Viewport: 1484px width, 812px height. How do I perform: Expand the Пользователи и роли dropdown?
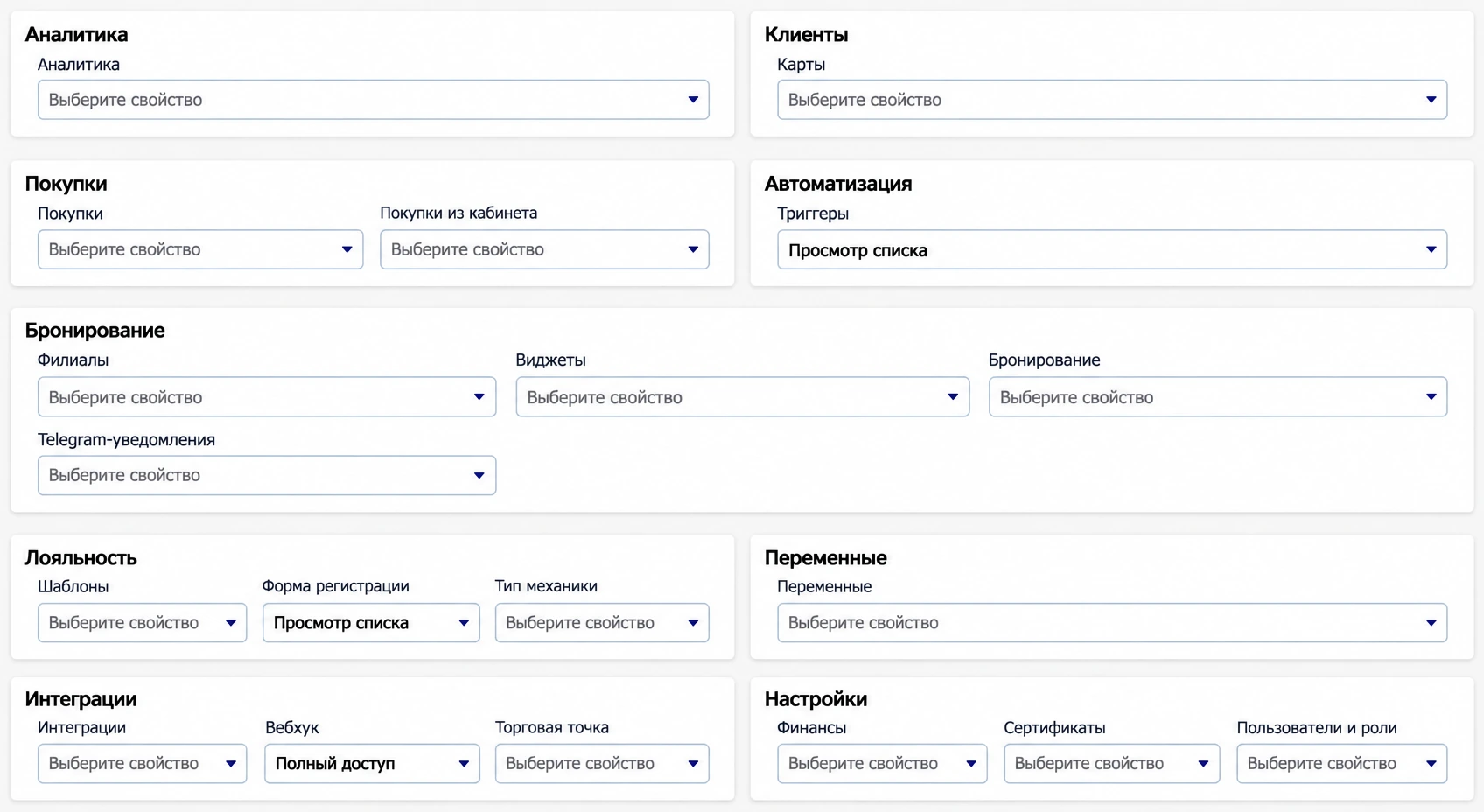pos(1341,764)
